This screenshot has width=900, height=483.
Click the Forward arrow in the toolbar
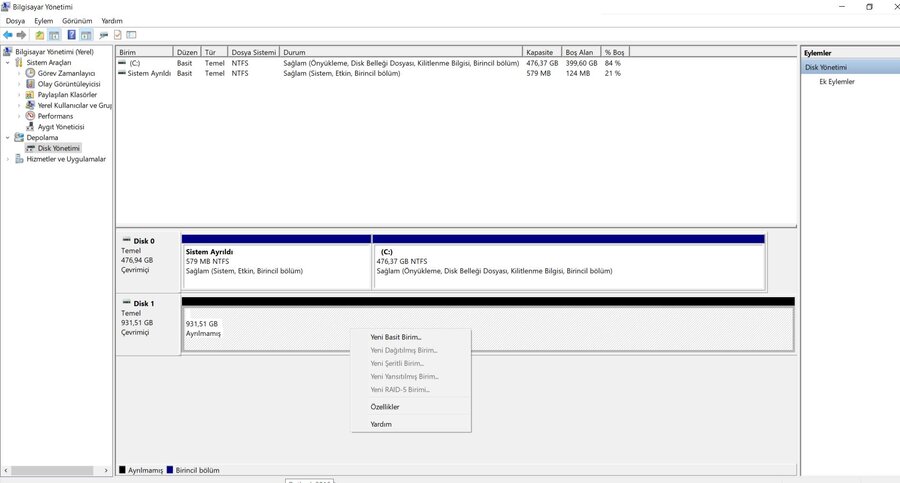(21, 35)
